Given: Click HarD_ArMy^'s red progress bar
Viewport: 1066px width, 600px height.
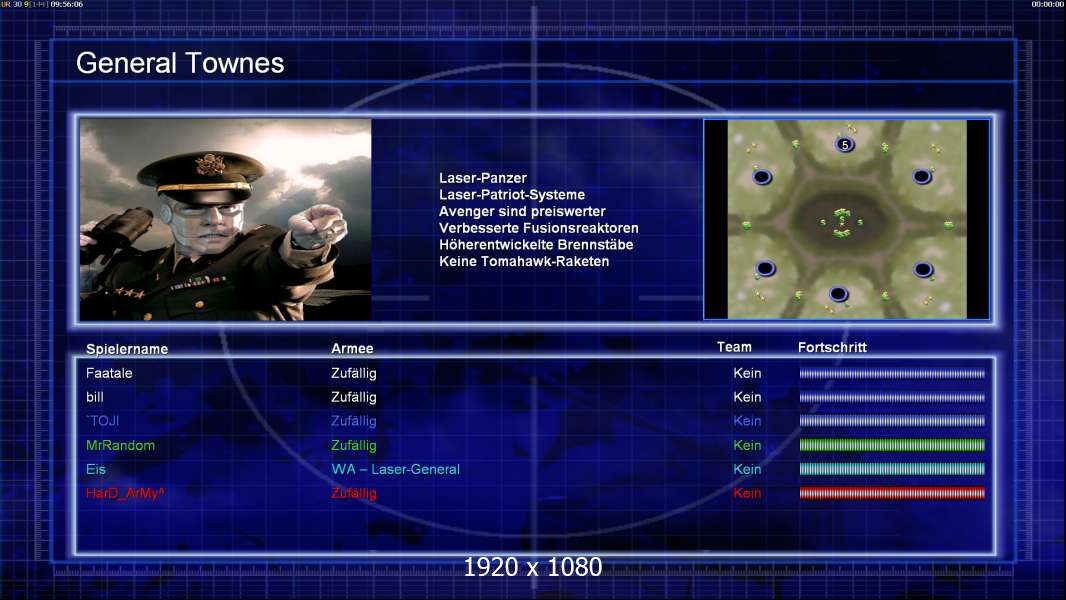Looking at the screenshot, I should tap(892, 493).
